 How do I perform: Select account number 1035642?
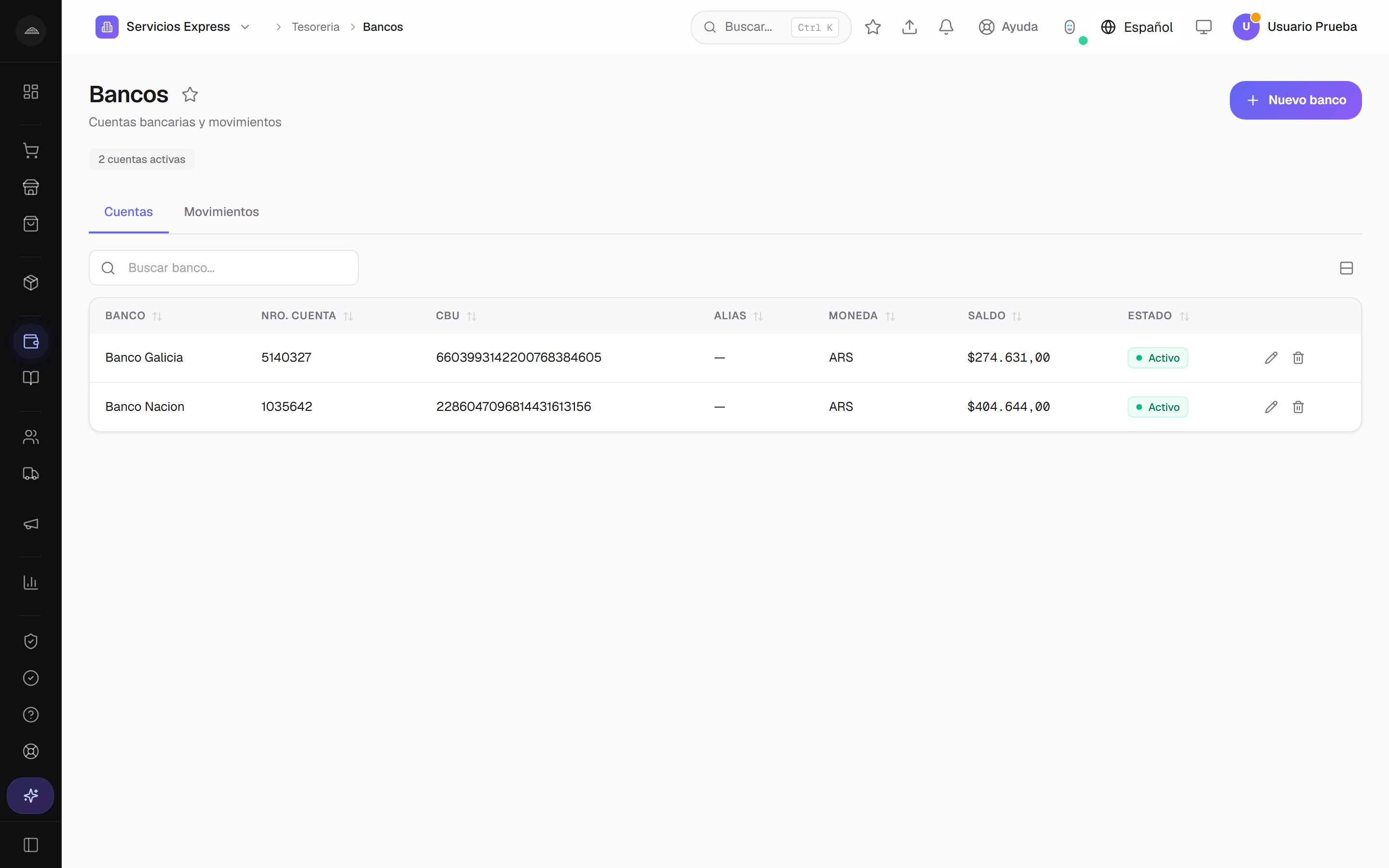pyautogui.click(x=287, y=407)
